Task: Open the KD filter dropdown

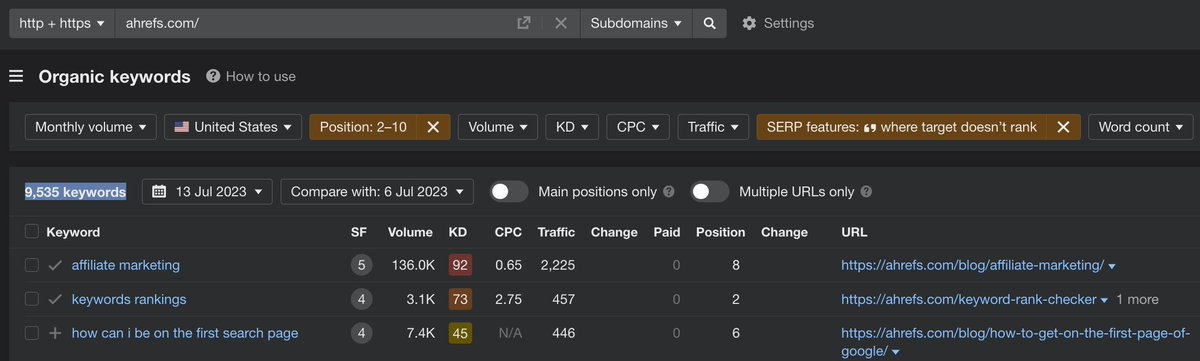Action: tap(571, 127)
